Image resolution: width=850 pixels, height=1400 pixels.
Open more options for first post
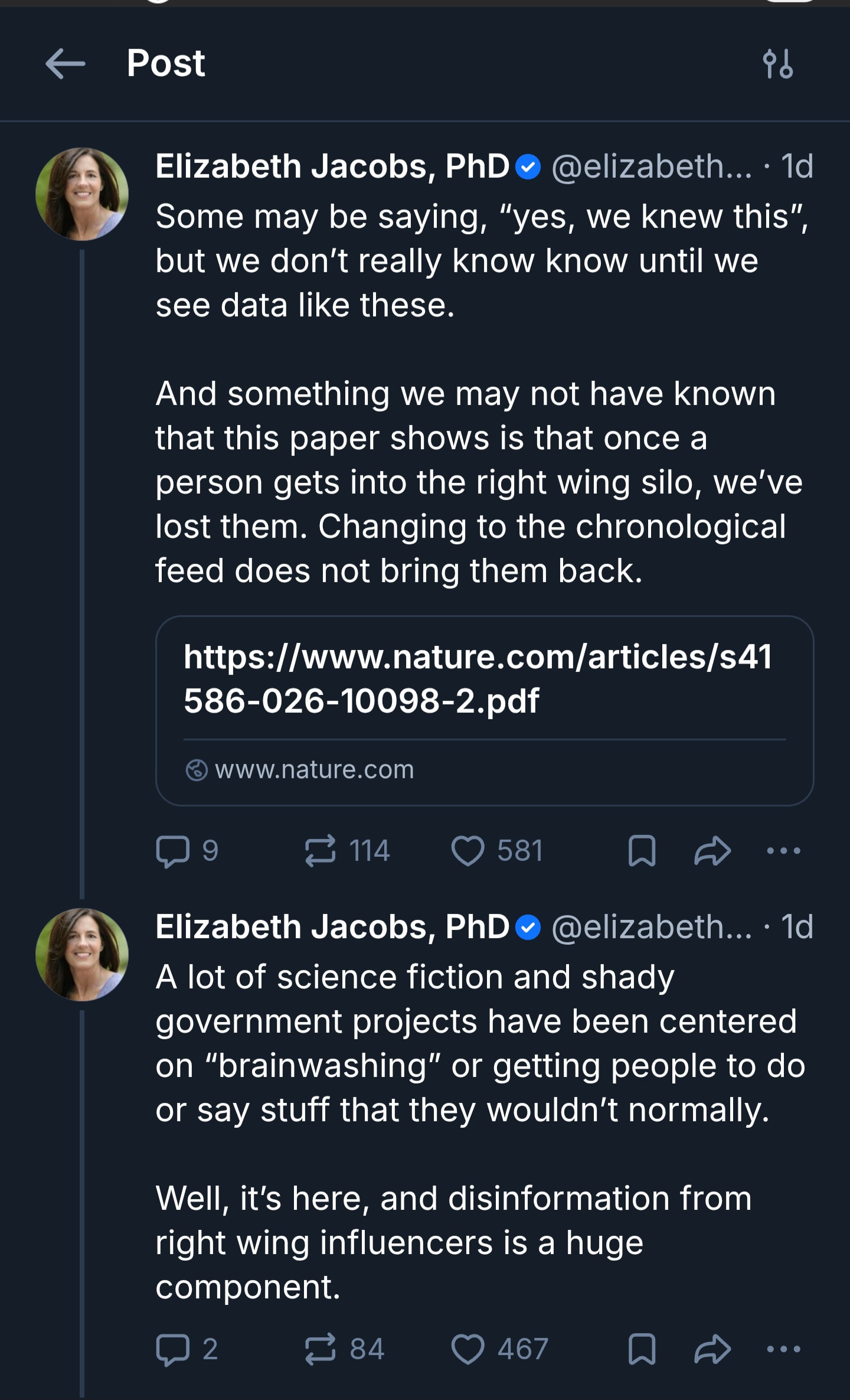pos(783,851)
